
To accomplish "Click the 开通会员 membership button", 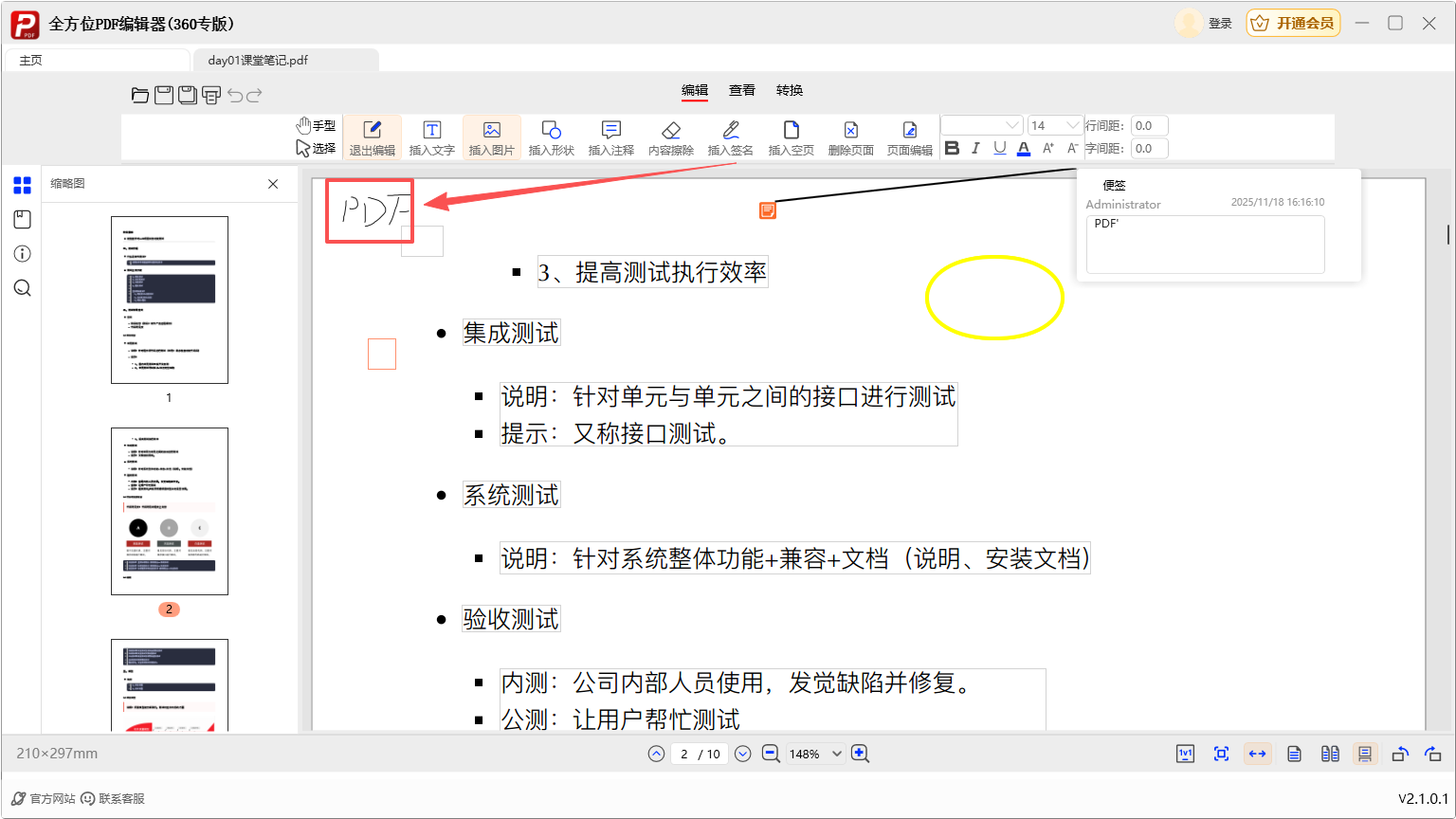I will (x=1293, y=23).
